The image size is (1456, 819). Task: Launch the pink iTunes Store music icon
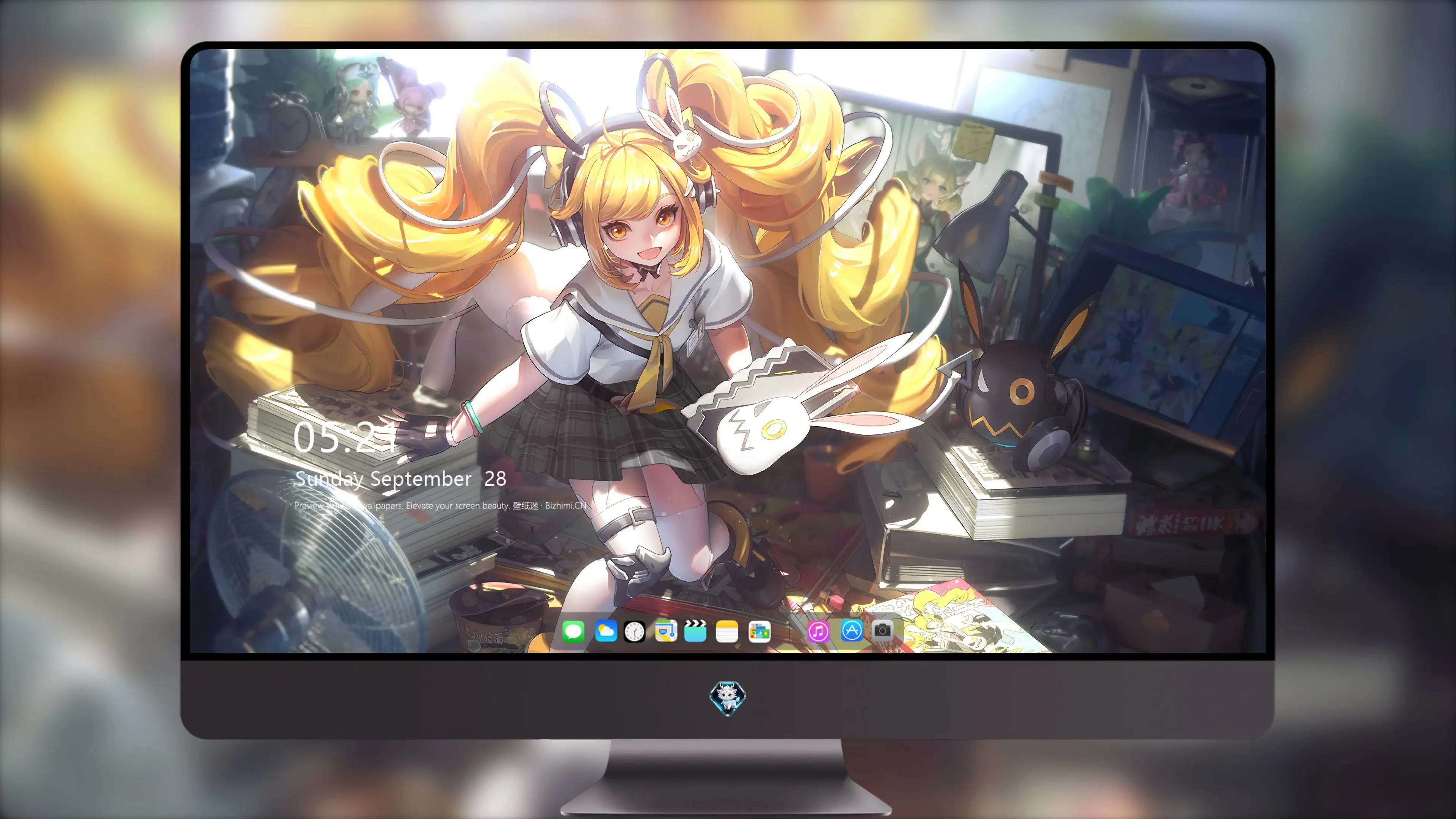pyautogui.click(x=818, y=631)
